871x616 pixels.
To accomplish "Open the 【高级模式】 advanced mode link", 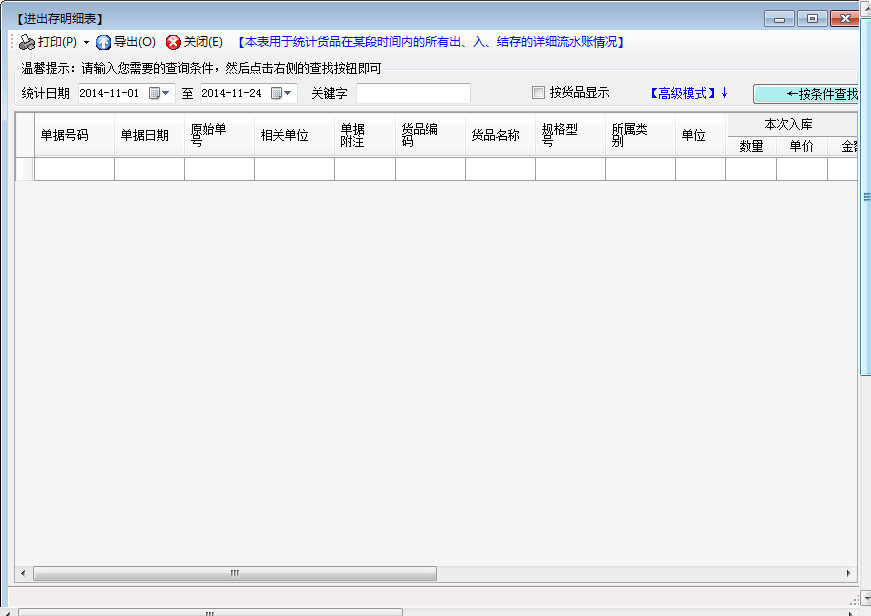I will pyautogui.click(x=688, y=93).
